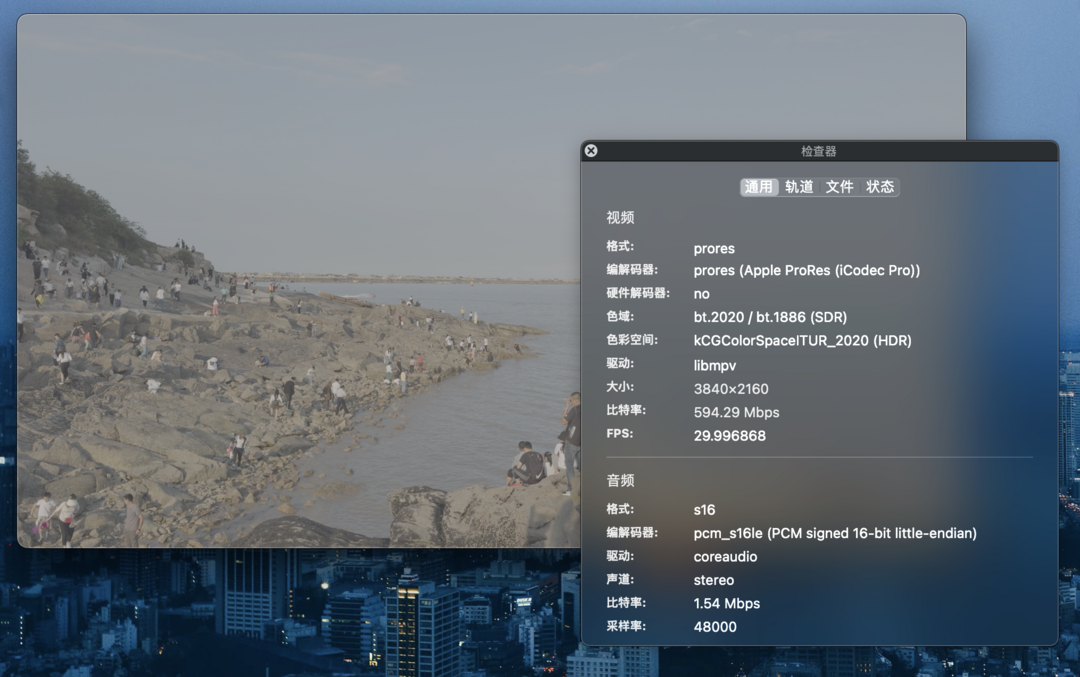Click the coreaudio driver value
1080x677 pixels.
coord(725,557)
